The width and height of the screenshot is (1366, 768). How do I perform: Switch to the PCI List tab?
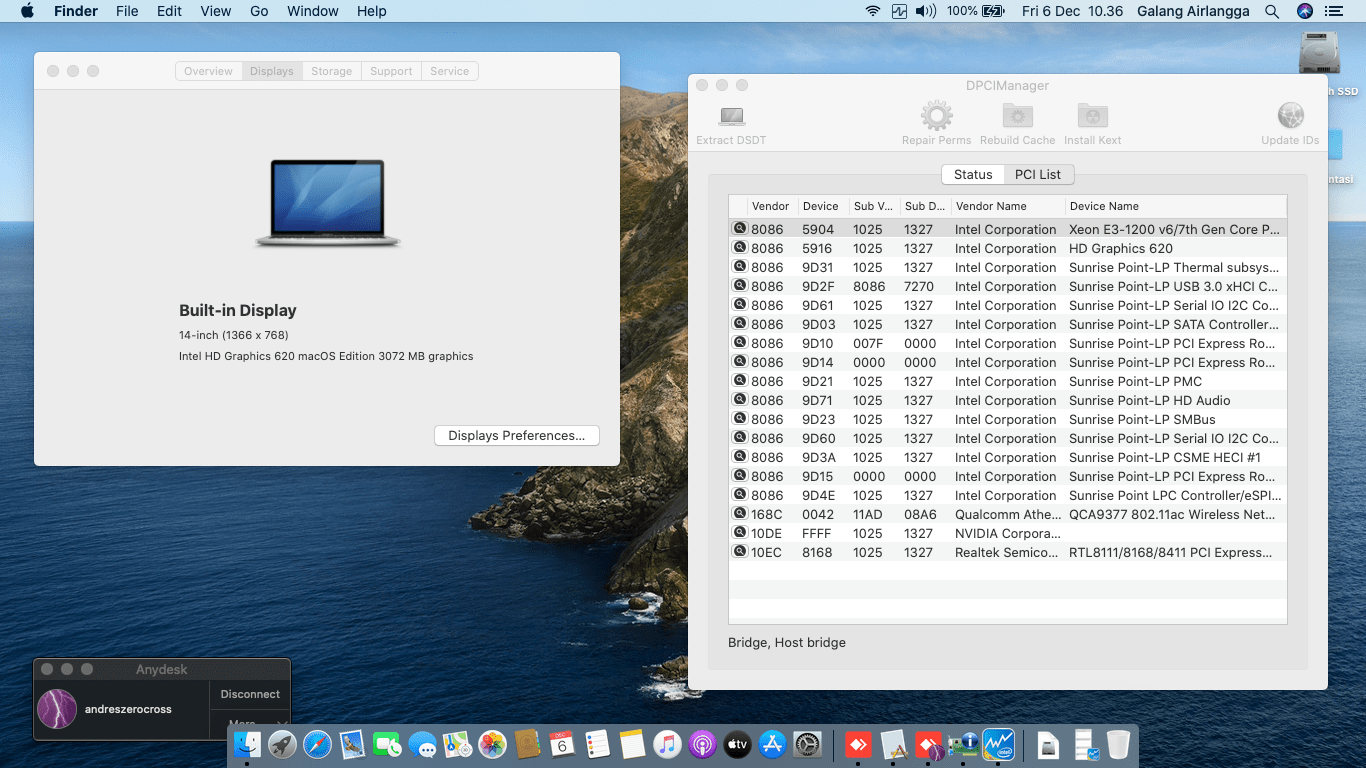point(1038,174)
